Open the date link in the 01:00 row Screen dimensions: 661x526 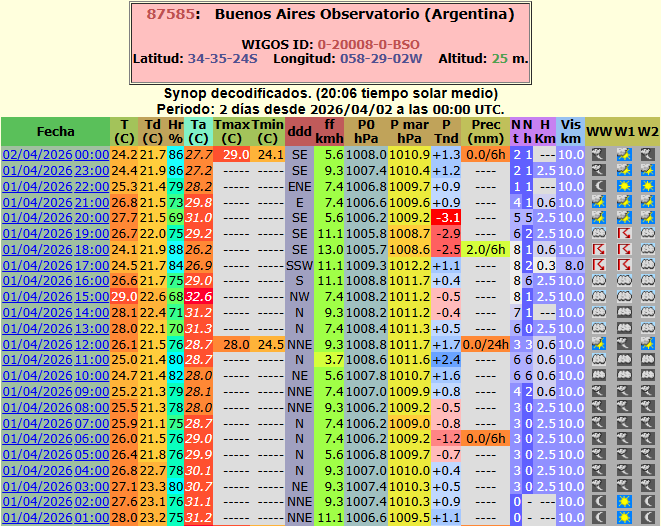[x=38, y=518]
